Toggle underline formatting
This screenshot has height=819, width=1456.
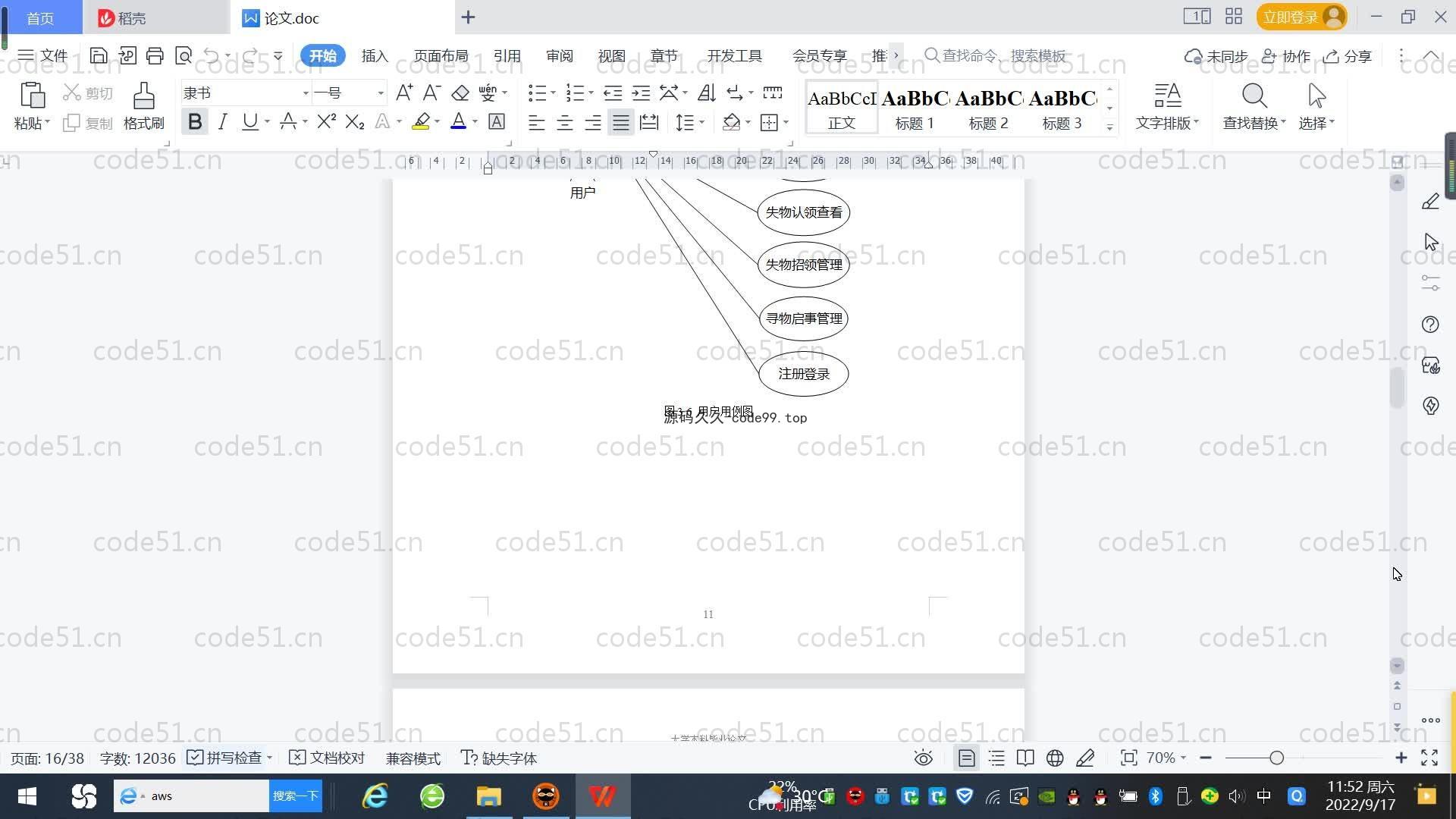tap(249, 122)
